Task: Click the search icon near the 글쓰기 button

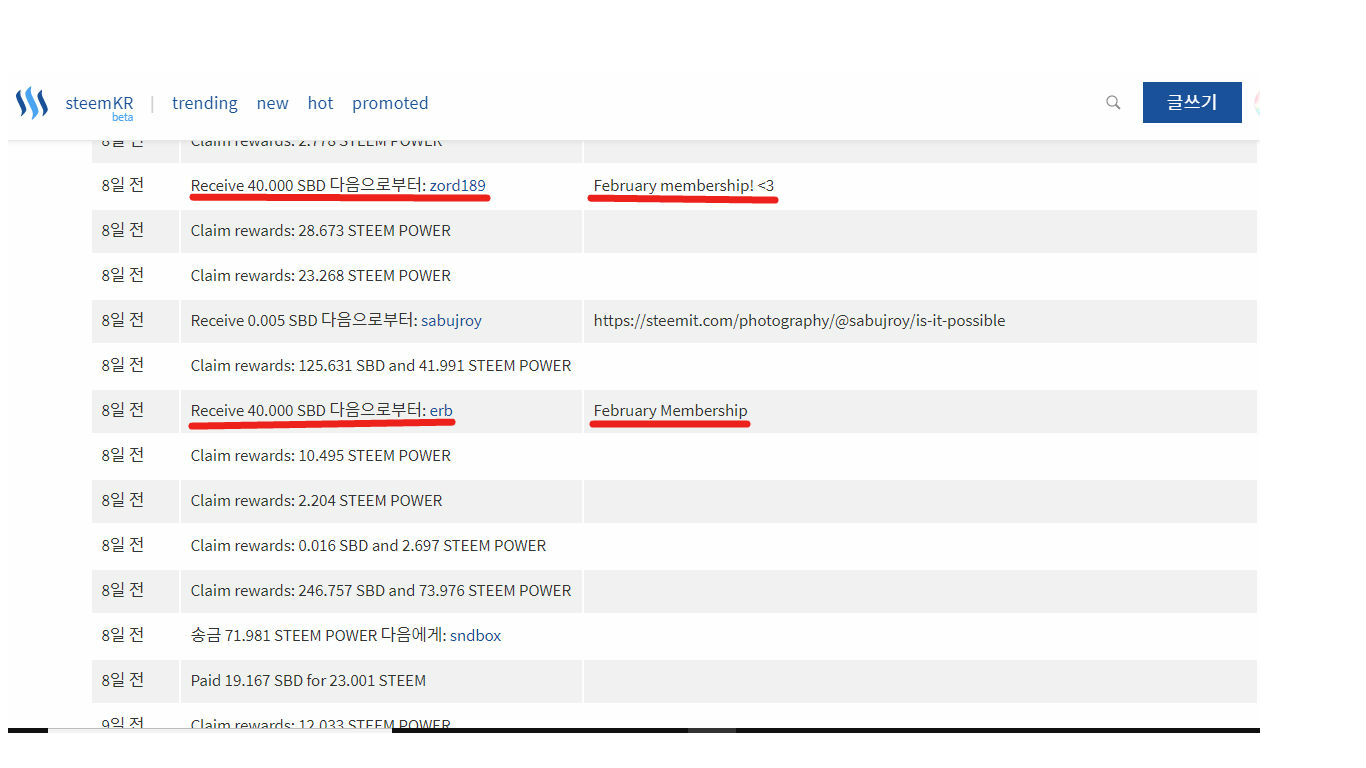Action: (1113, 102)
